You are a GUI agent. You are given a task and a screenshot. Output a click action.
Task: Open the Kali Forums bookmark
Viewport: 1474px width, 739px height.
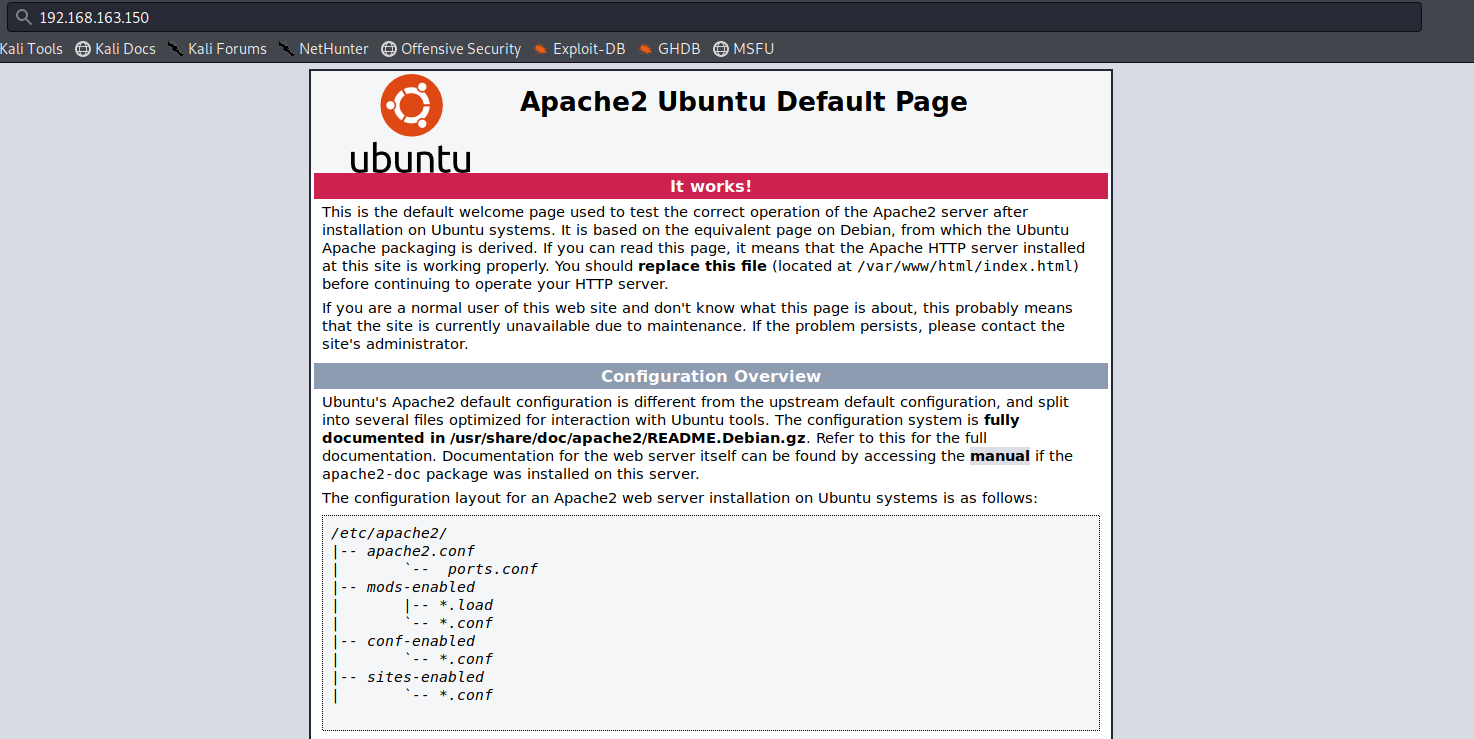pos(217,48)
